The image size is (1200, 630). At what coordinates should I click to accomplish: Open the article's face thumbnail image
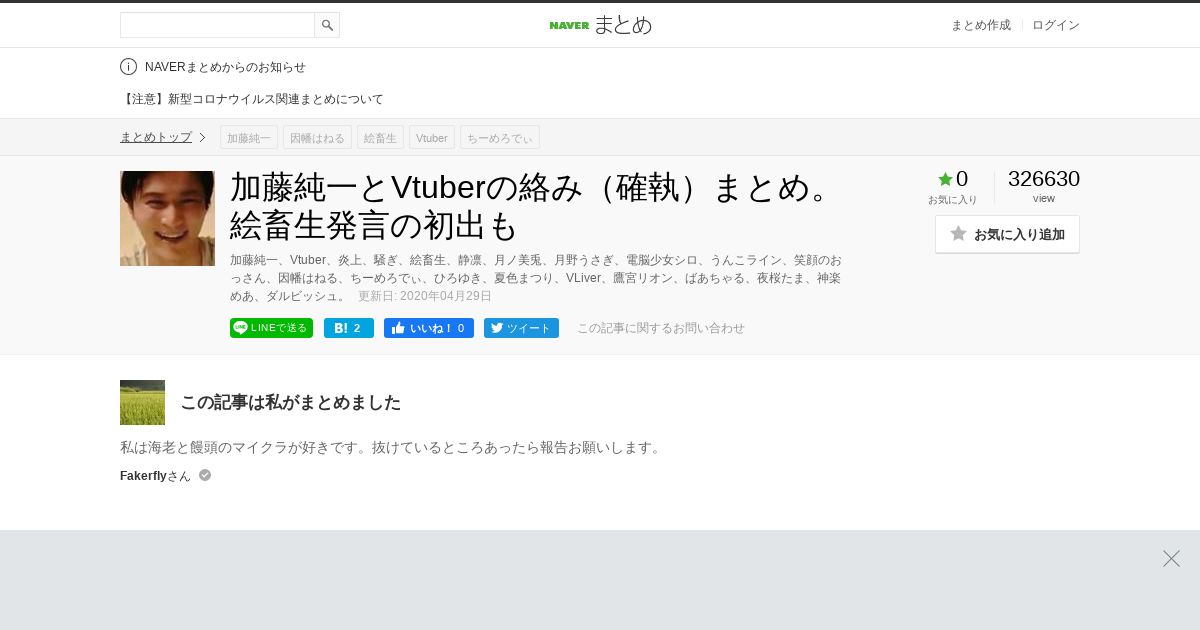pyautogui.click(x=167, y=218)
